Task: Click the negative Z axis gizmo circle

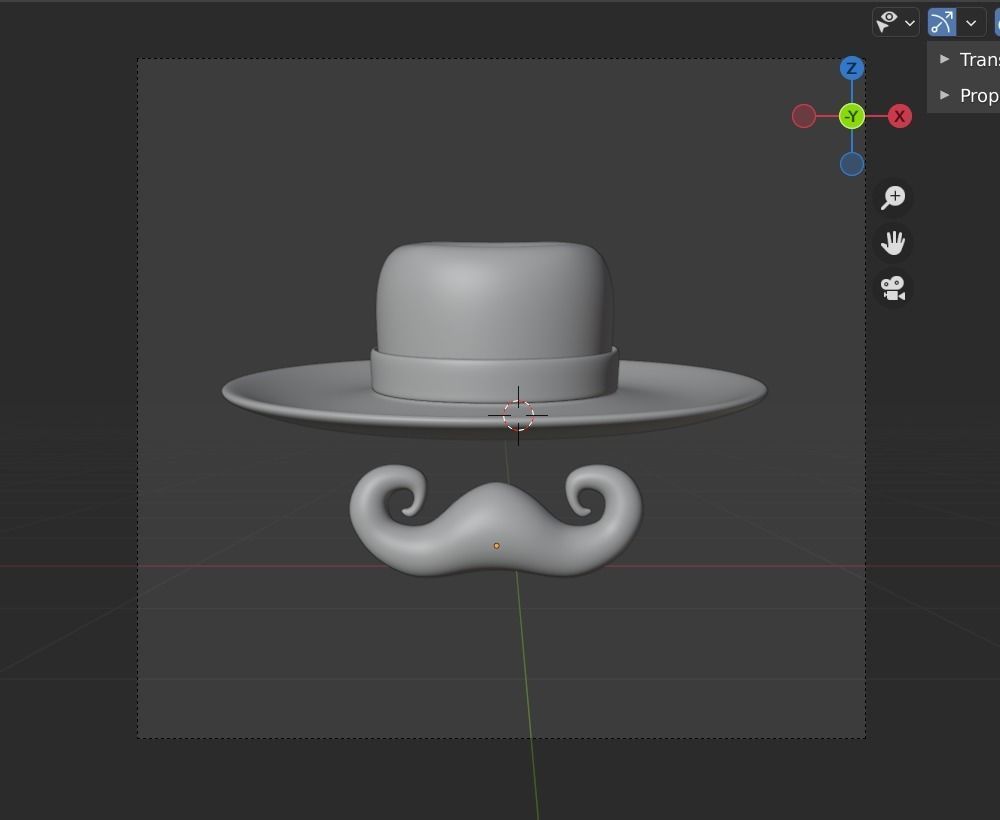Action: pyautogui.click(x=851, y=164)
